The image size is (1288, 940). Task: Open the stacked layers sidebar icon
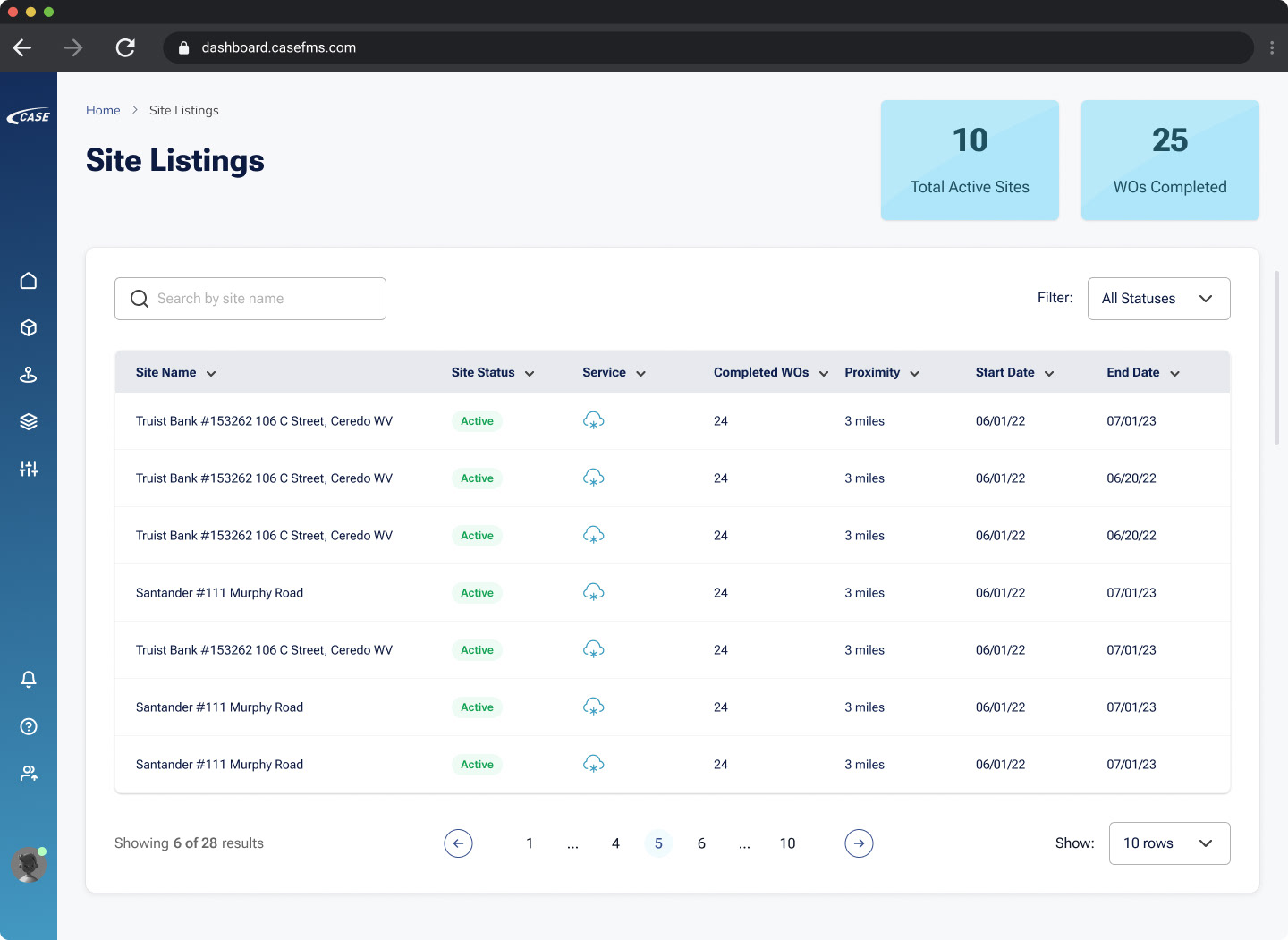pyautogui.click(x=29, y=421)
